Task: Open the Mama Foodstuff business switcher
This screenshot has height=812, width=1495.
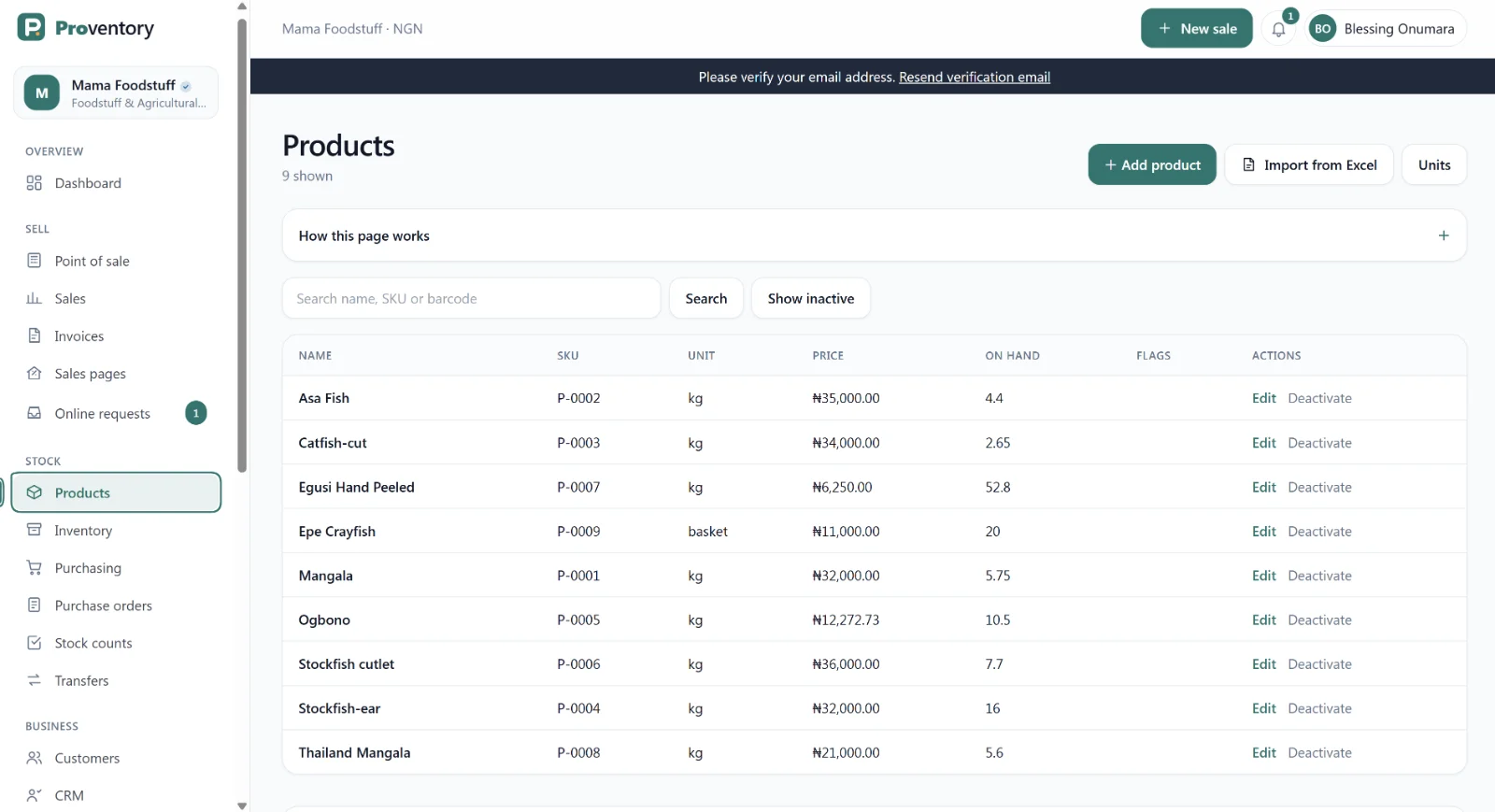Action: coord(116,93)
